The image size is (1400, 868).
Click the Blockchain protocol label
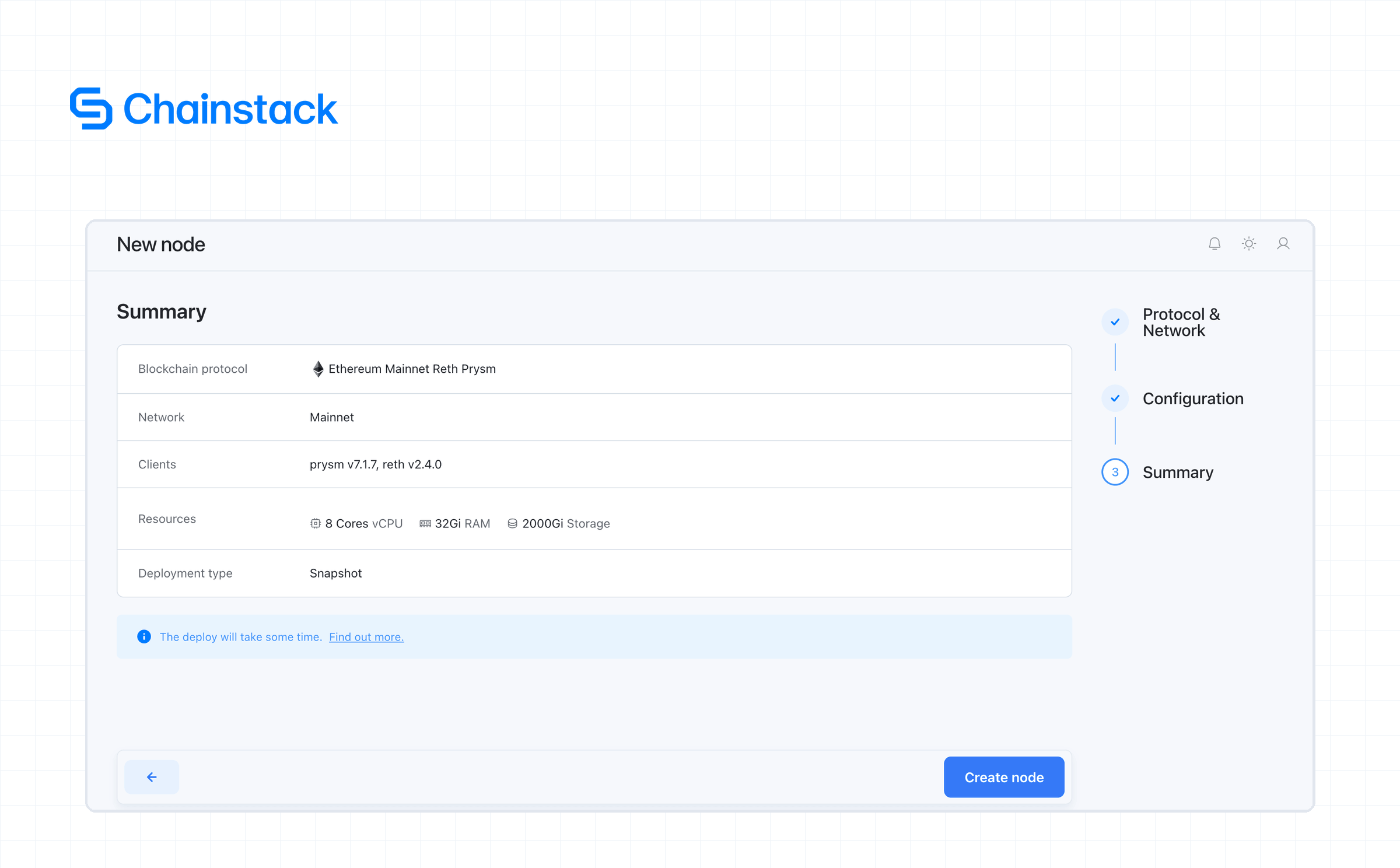pyautogui.click(x=192, y=369)
